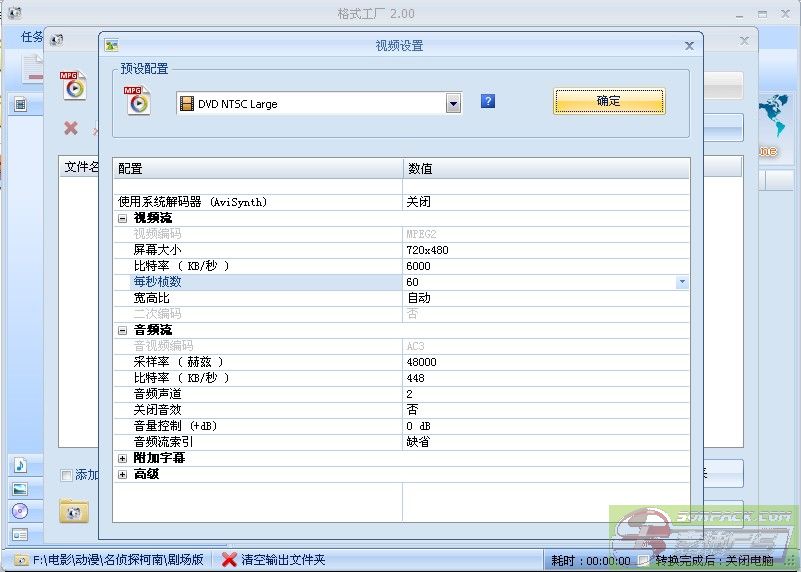Click the camera folder icon at bottom left
The width and height of the screenshot is (801, 572).
(73, 511)
